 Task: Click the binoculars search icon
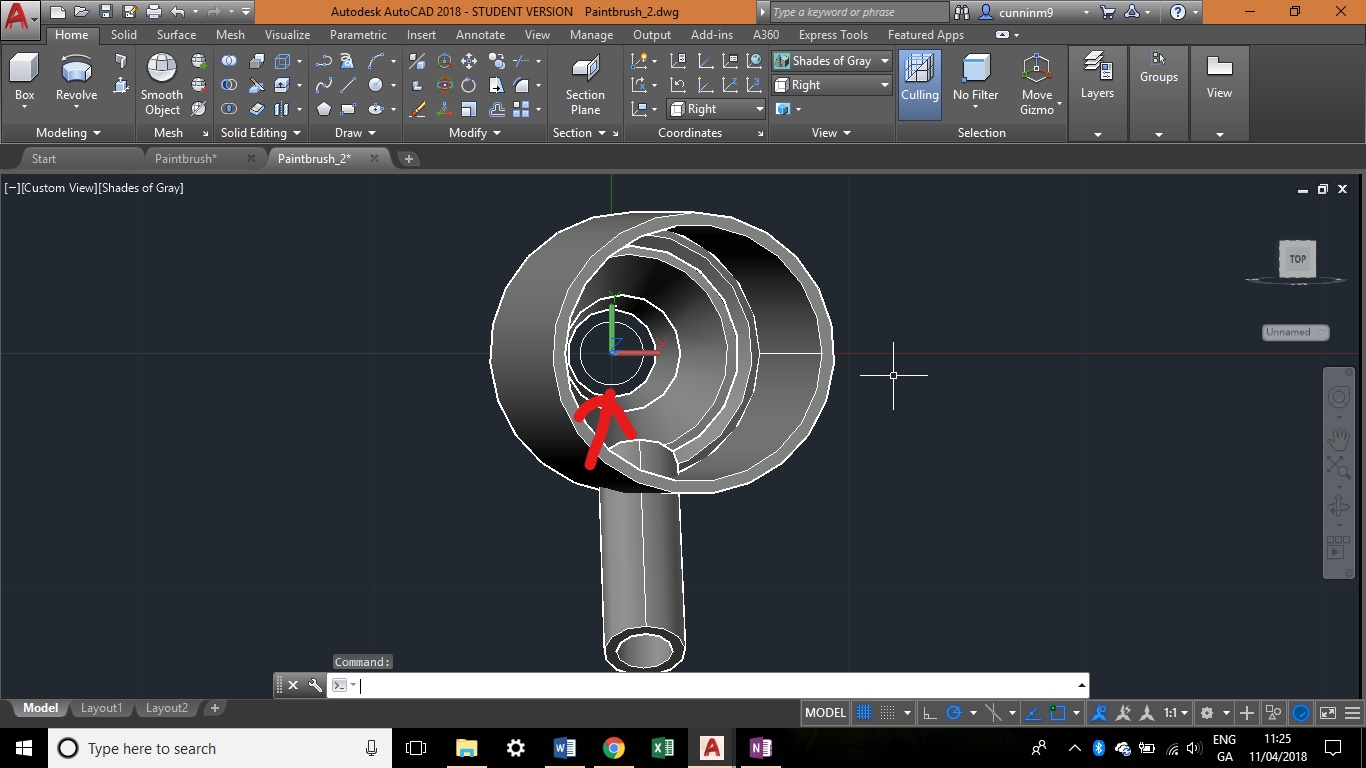tap(962, 12)
